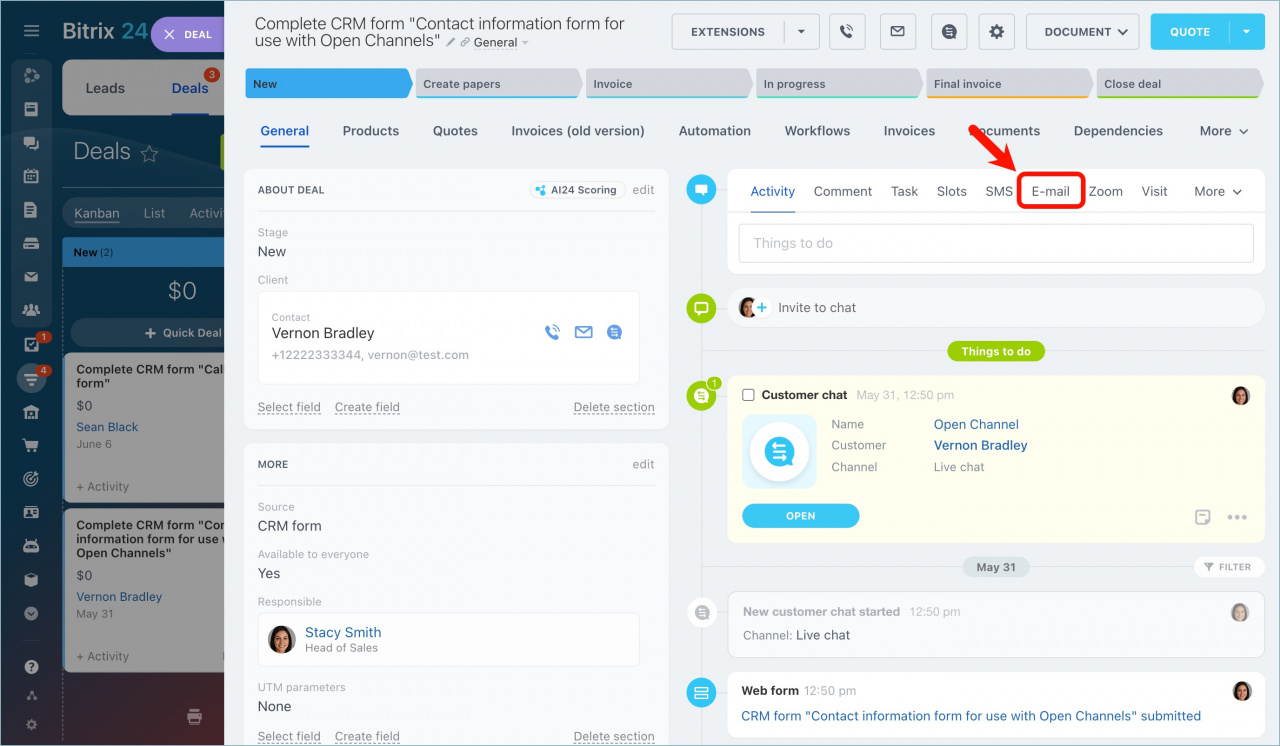Open the documents icon in left sidebar

31,210
